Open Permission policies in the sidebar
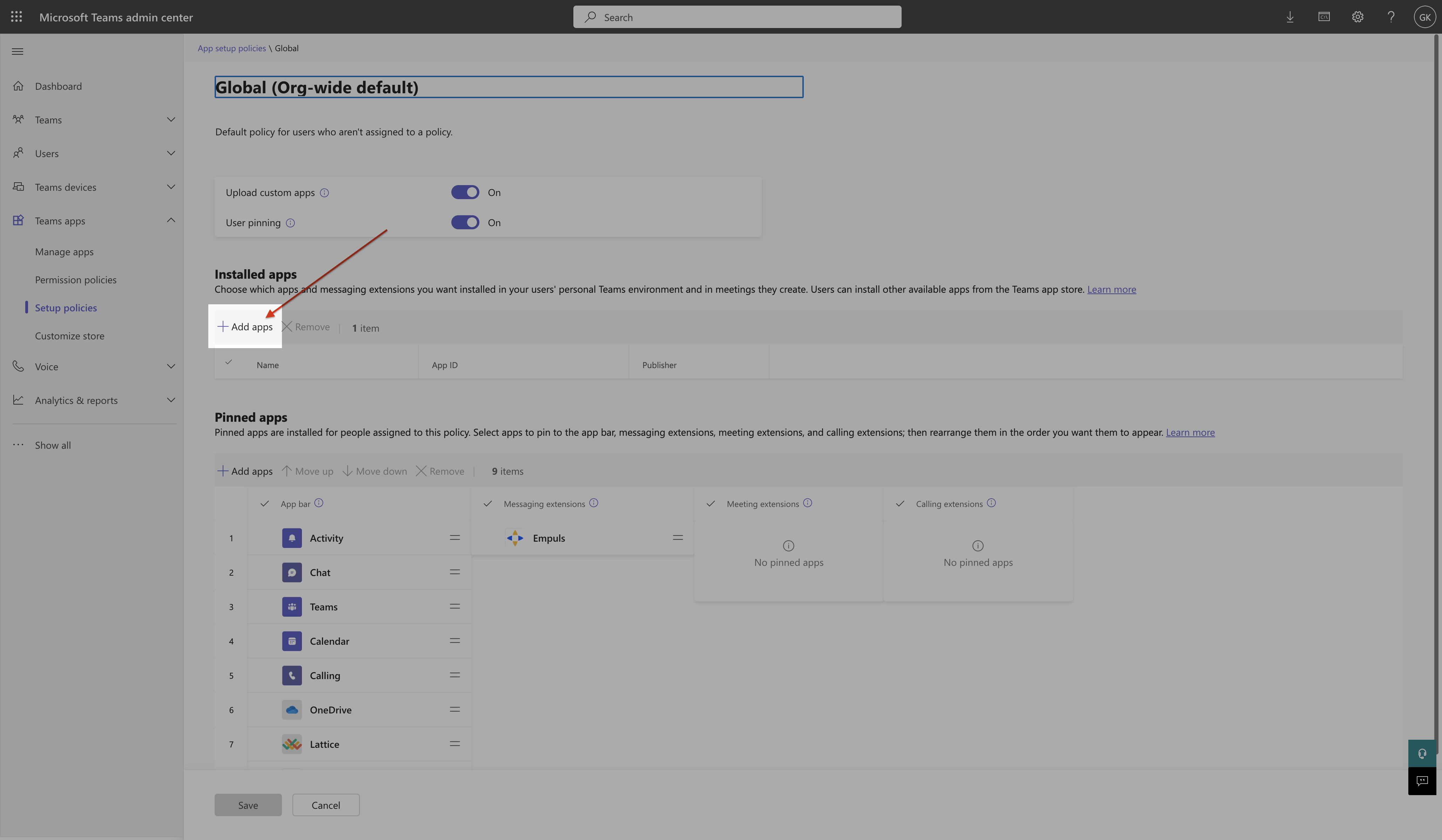The width and height of the screenshot is (1442, 840). [x=75, y=280]
